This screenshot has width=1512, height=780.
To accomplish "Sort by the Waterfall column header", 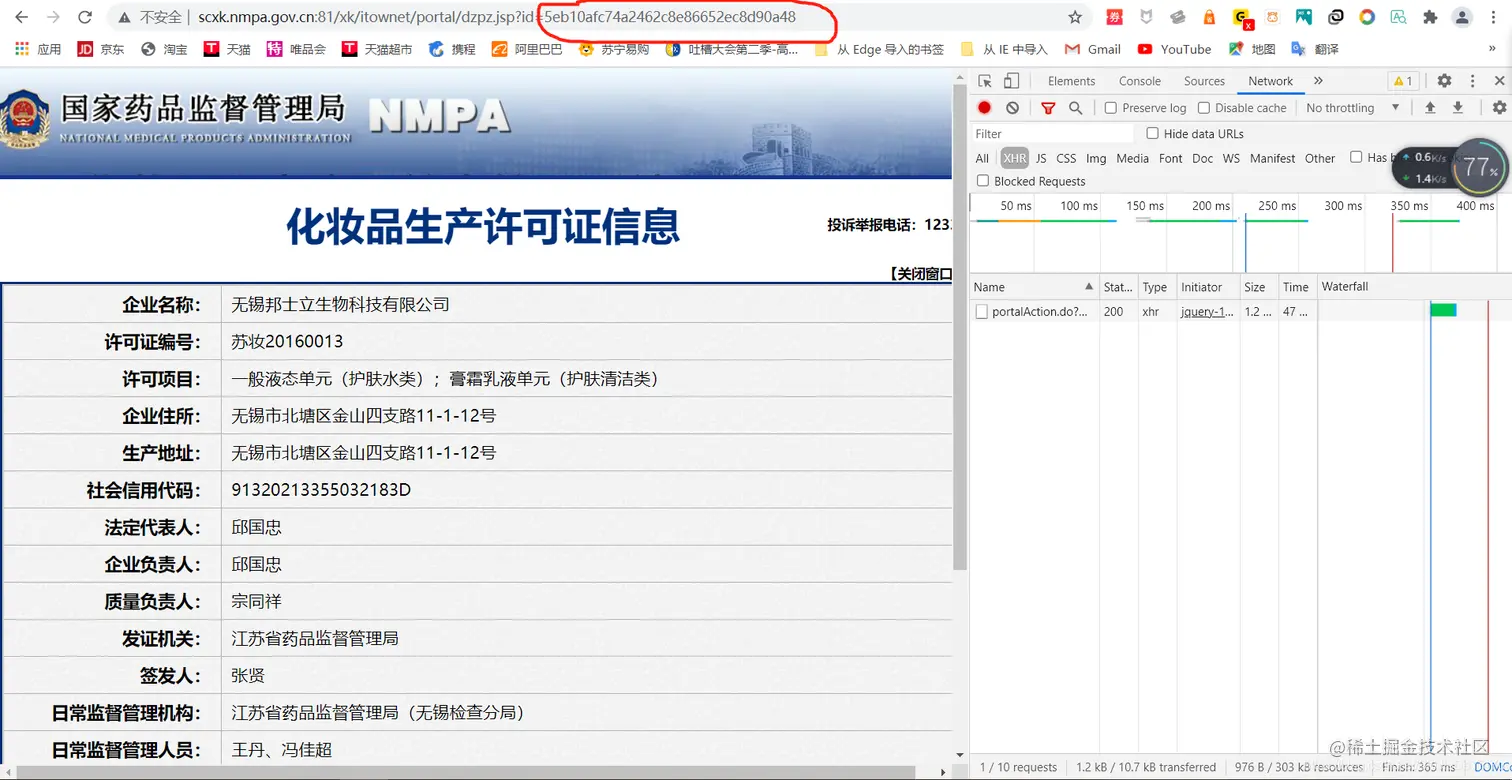I will 1414,287.
